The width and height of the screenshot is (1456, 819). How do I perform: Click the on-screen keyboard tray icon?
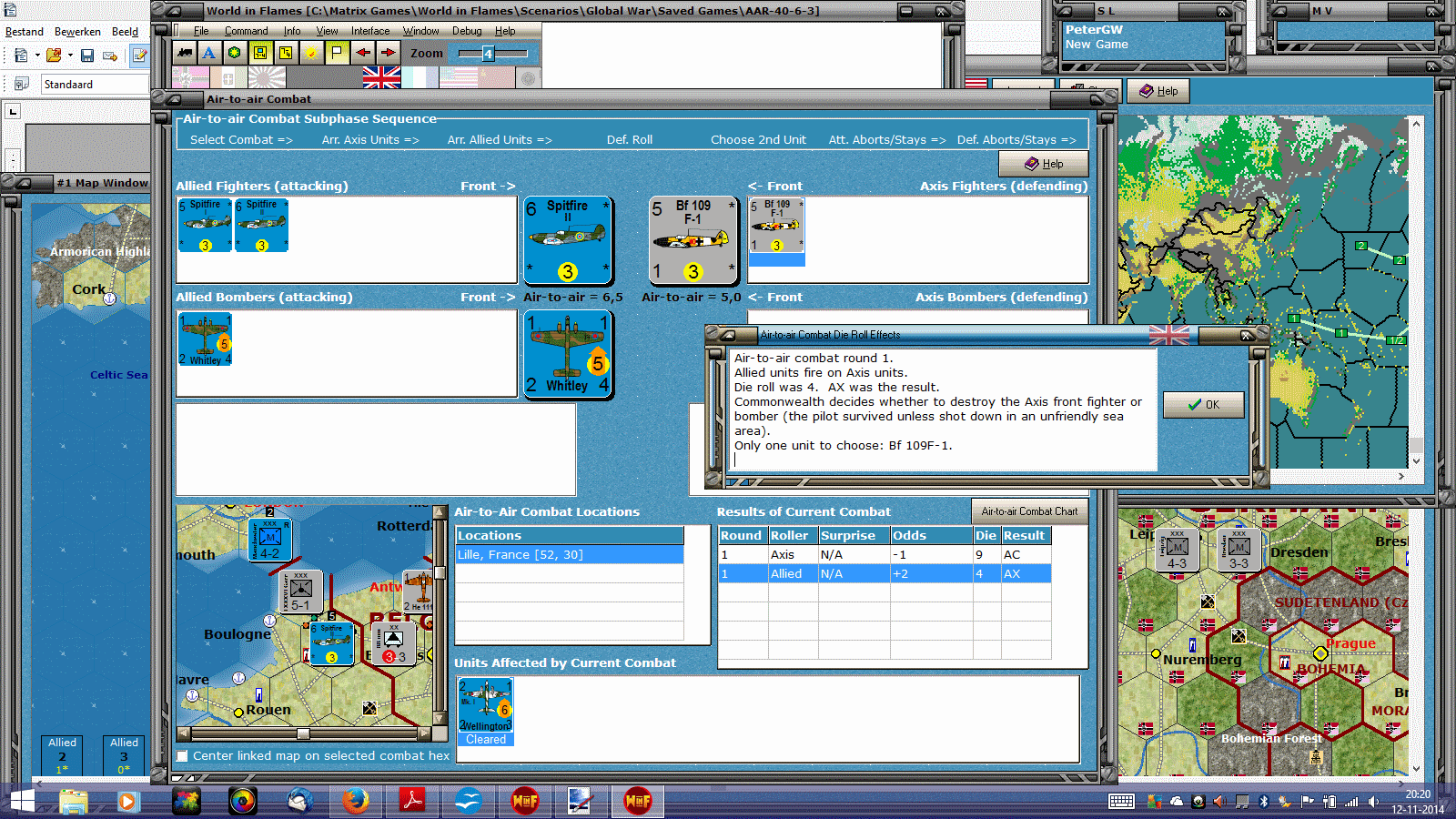coord(1121,802)
